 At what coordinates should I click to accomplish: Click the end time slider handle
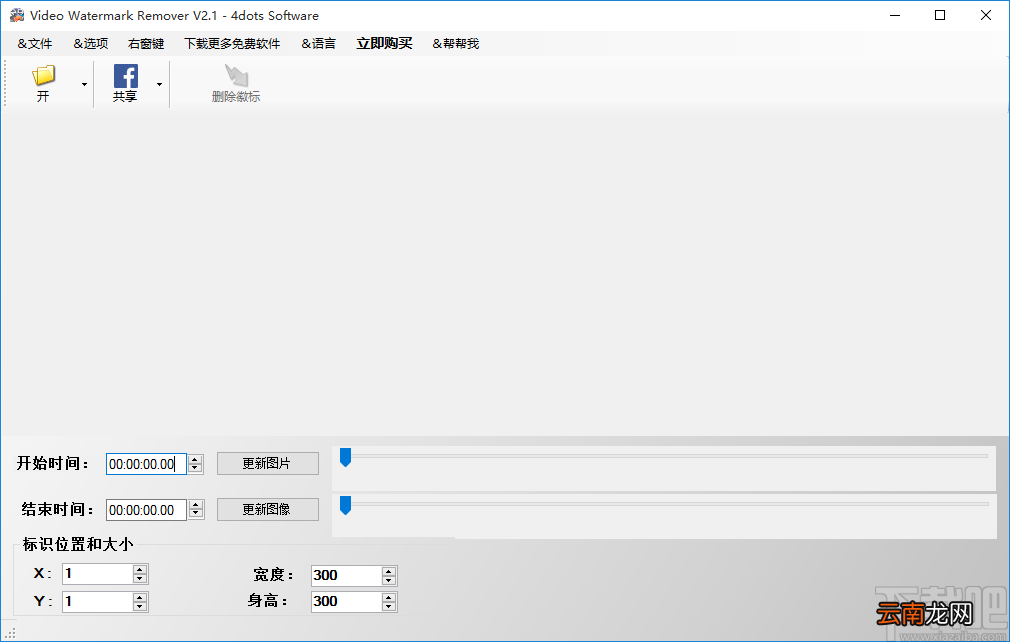(345, 505)
